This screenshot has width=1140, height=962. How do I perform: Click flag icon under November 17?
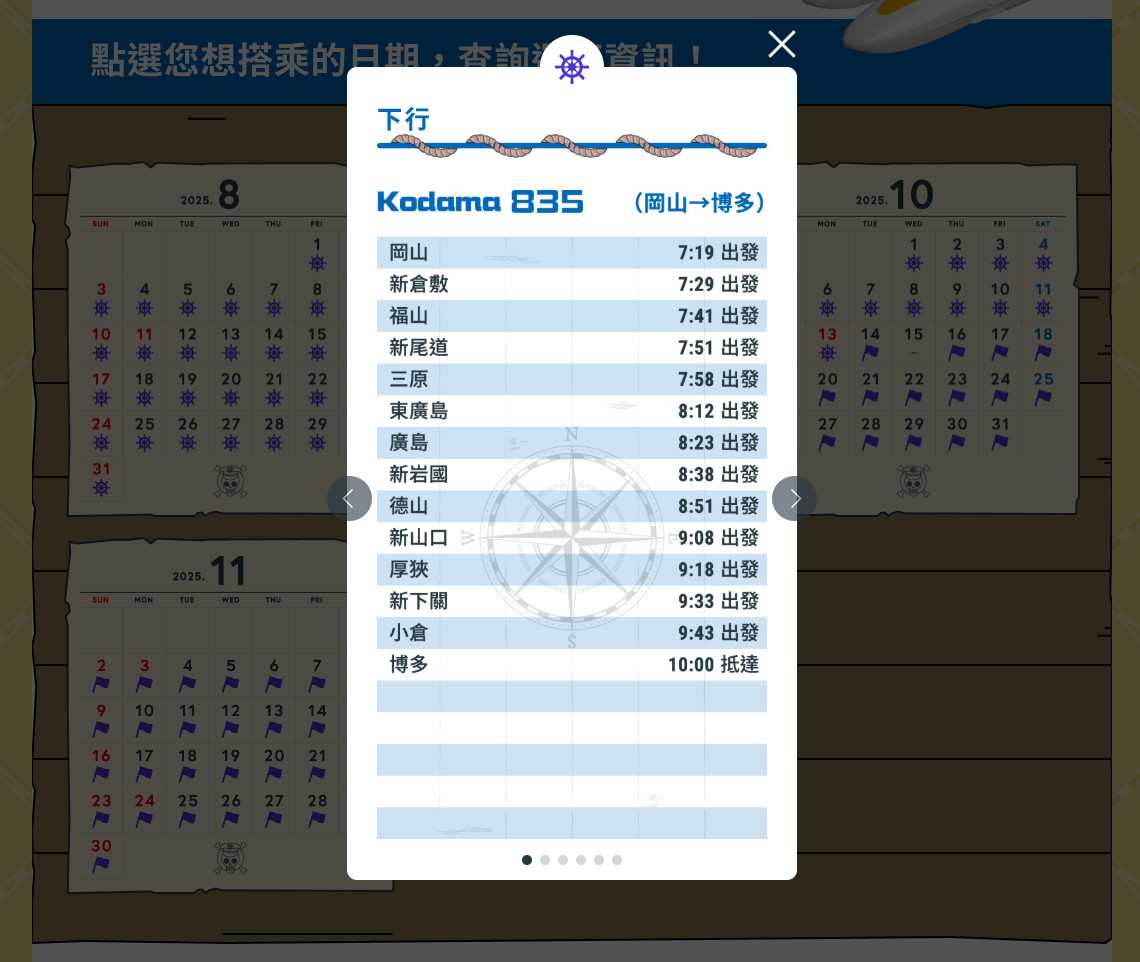click(x=145, y=774)
